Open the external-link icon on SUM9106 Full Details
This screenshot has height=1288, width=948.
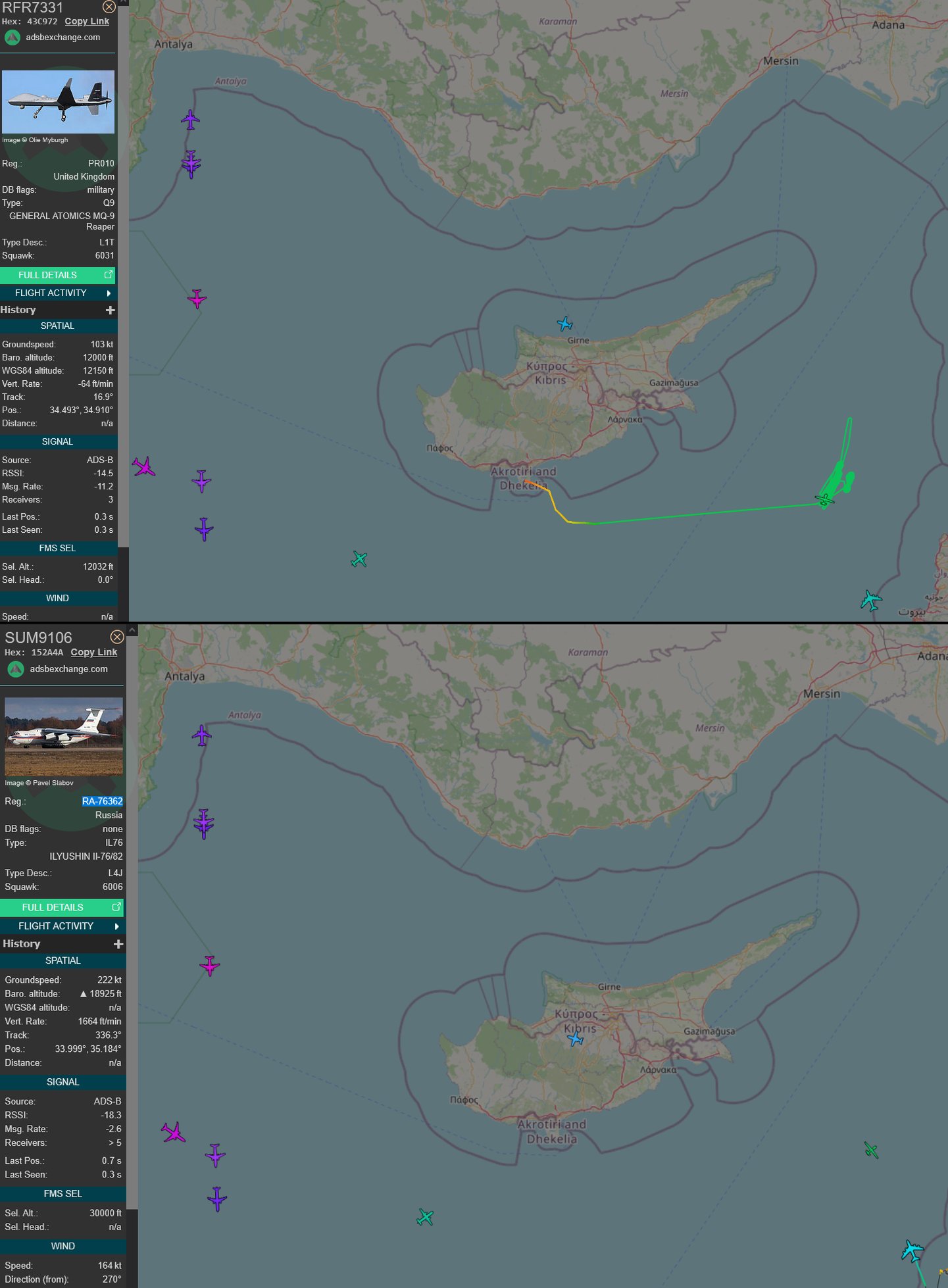coord(116,906)
